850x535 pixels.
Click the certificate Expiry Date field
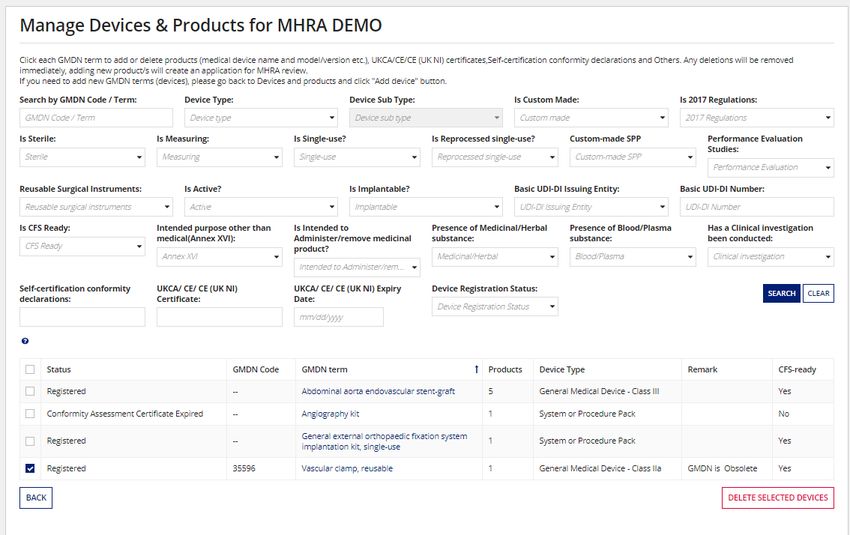[339, 317]
